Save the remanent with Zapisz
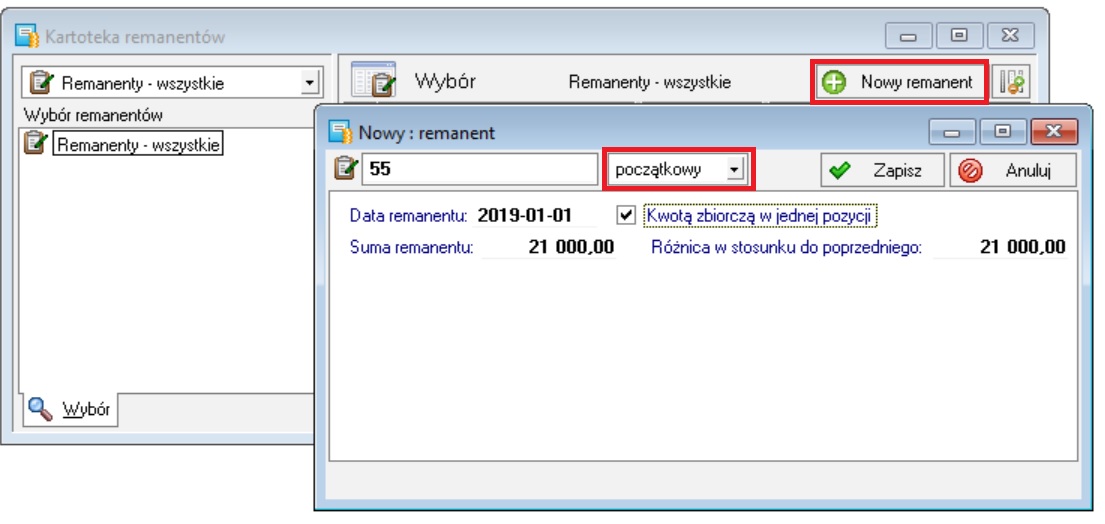 882,170
